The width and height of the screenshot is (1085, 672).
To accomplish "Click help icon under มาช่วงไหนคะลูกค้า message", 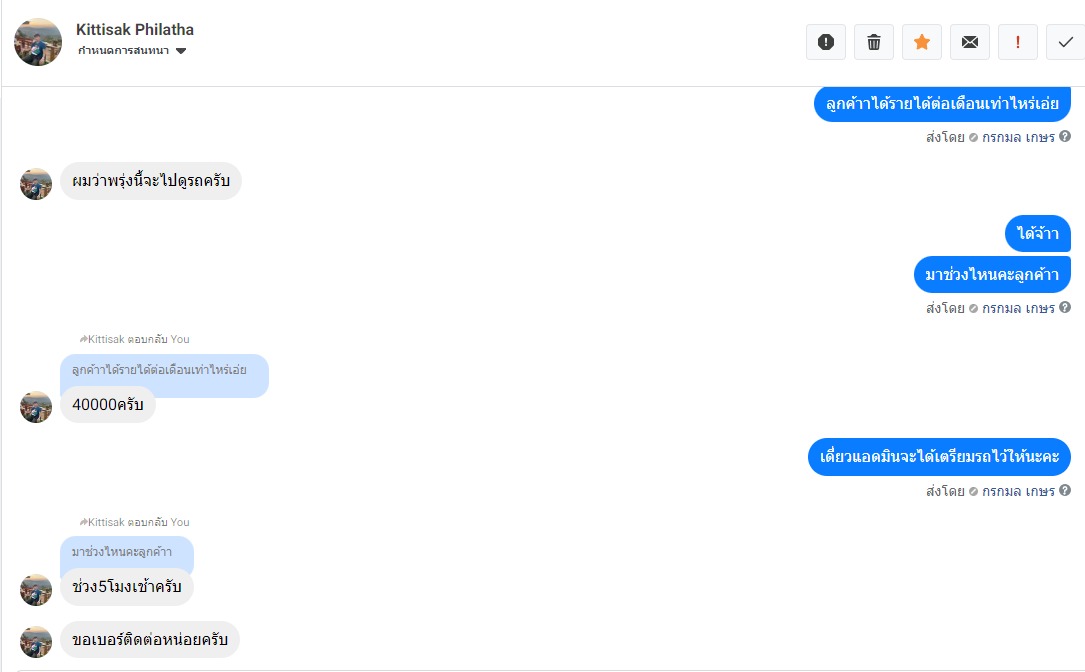I will coord(1065,308).
